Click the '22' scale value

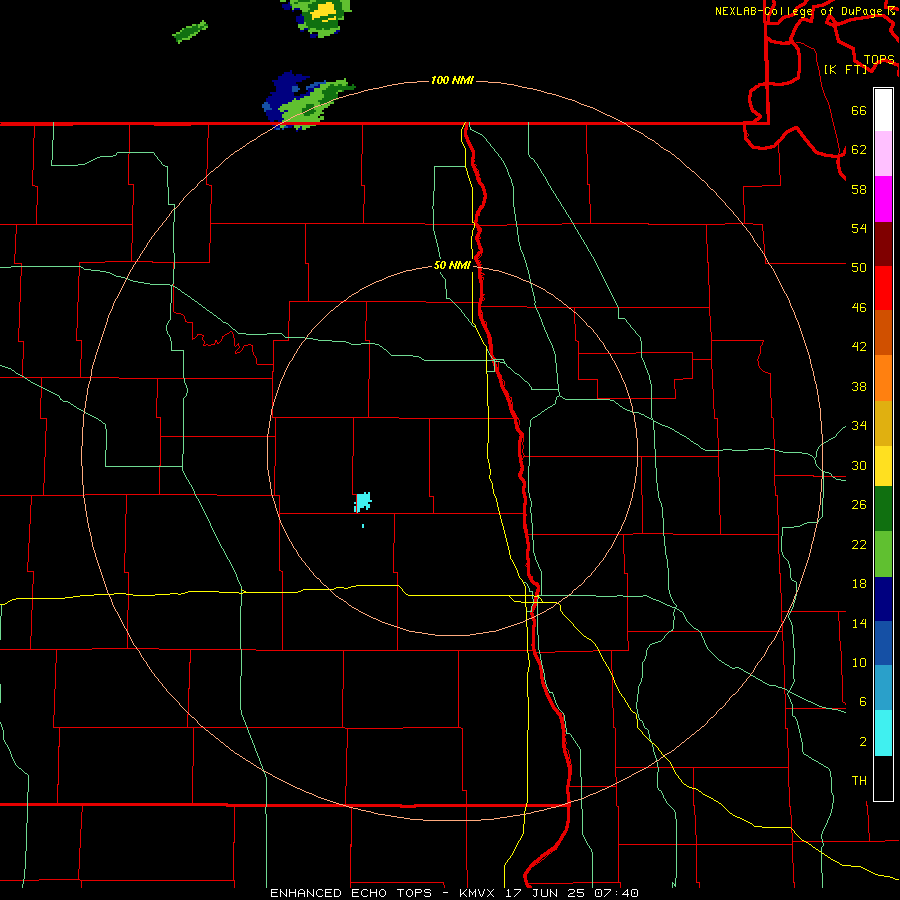point(859,544)
